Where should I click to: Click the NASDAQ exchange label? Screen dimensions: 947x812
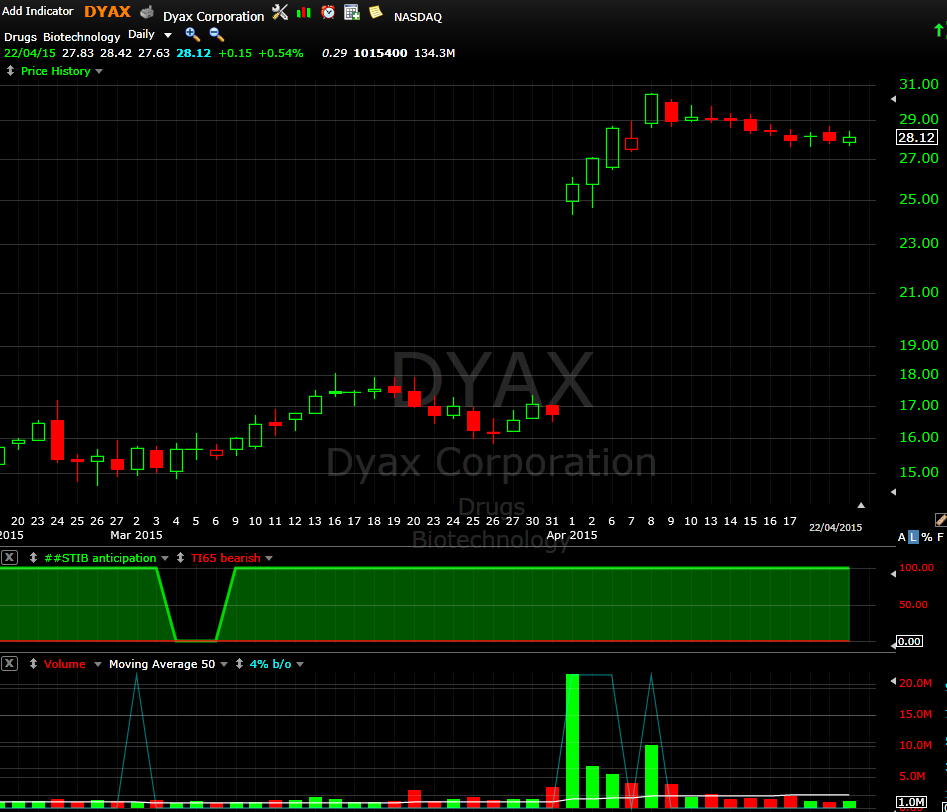coord(418,17)
